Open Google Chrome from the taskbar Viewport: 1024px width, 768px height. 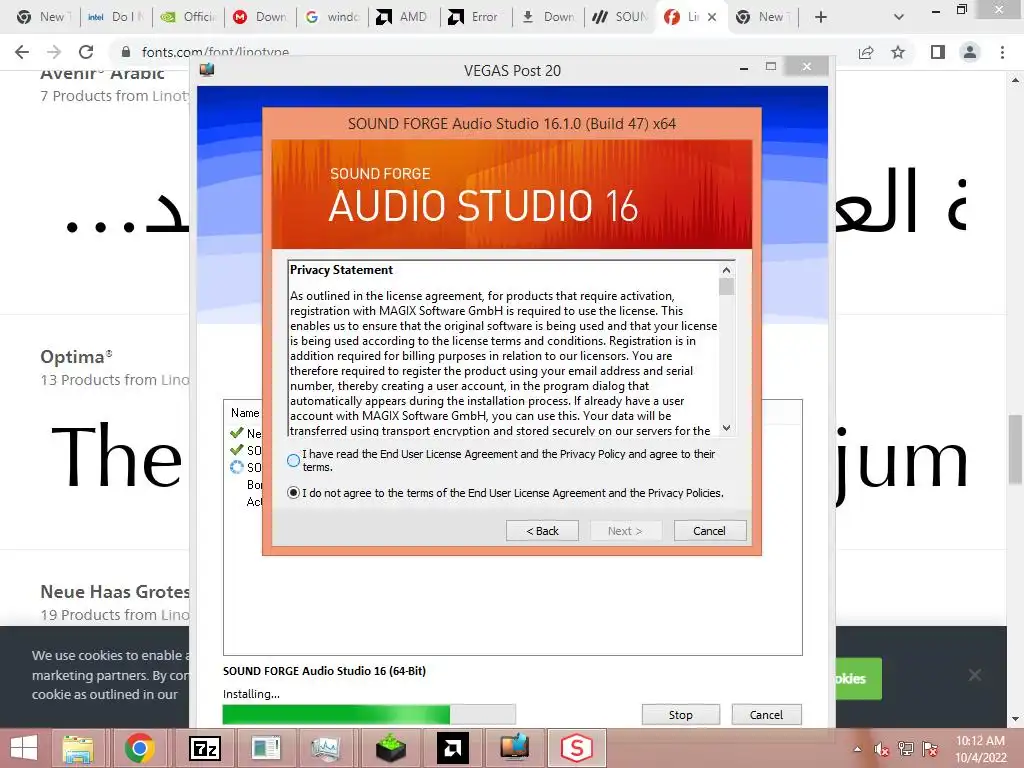139,748
